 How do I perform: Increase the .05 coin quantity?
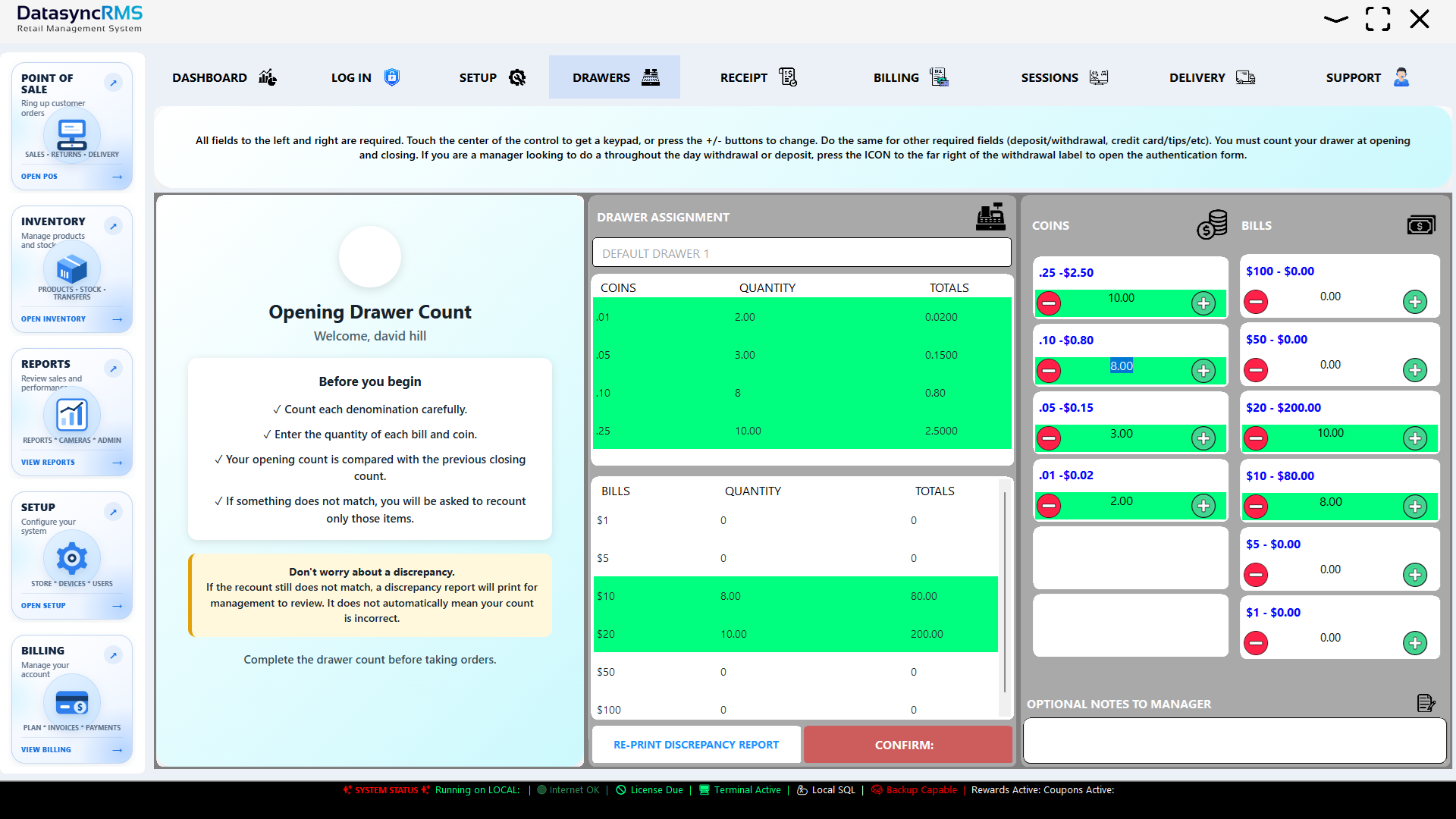tap(1203, 438)
